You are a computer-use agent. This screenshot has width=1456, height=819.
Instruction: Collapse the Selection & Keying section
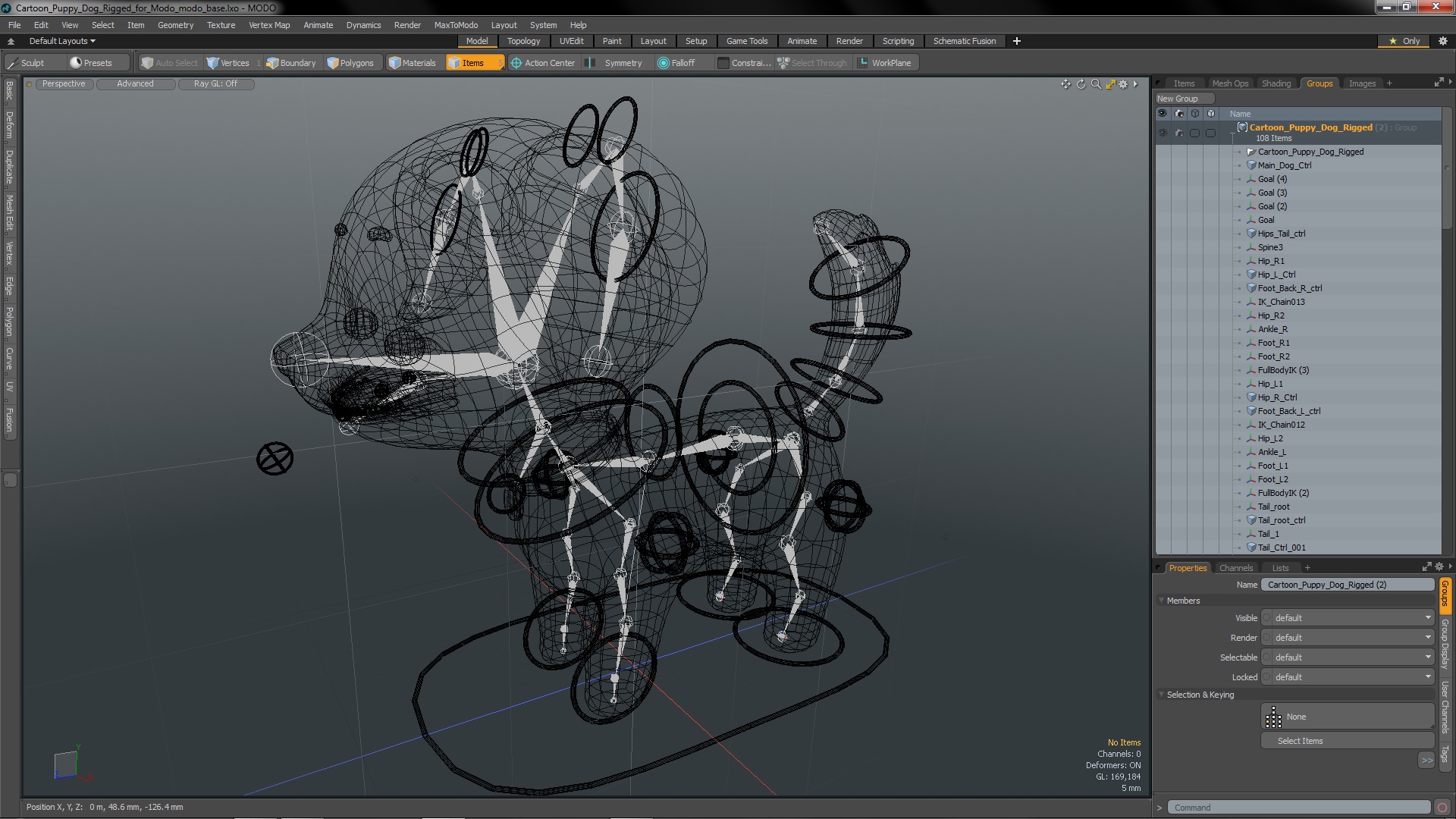(x=1162, y=695)
